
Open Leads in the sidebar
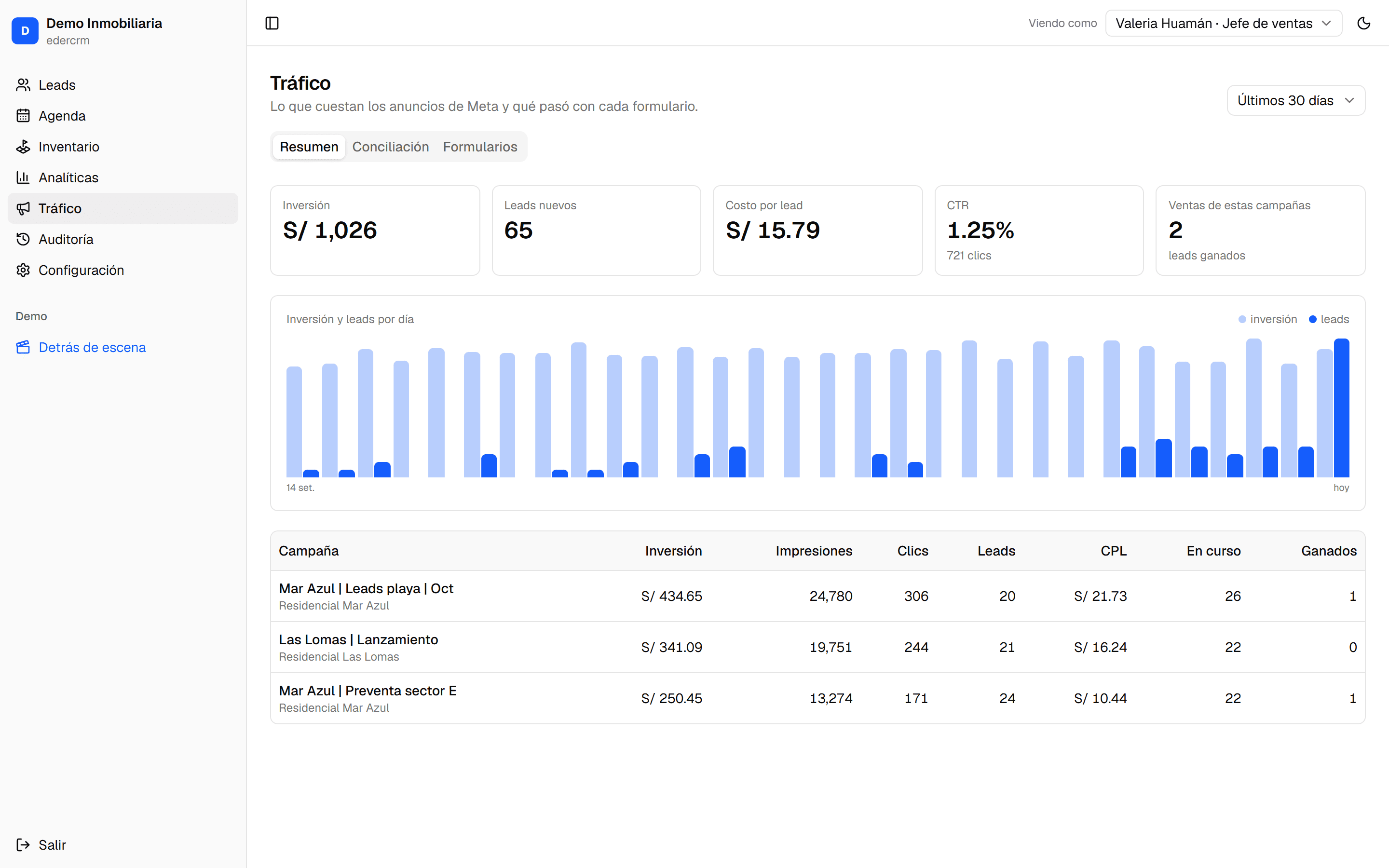123,85
